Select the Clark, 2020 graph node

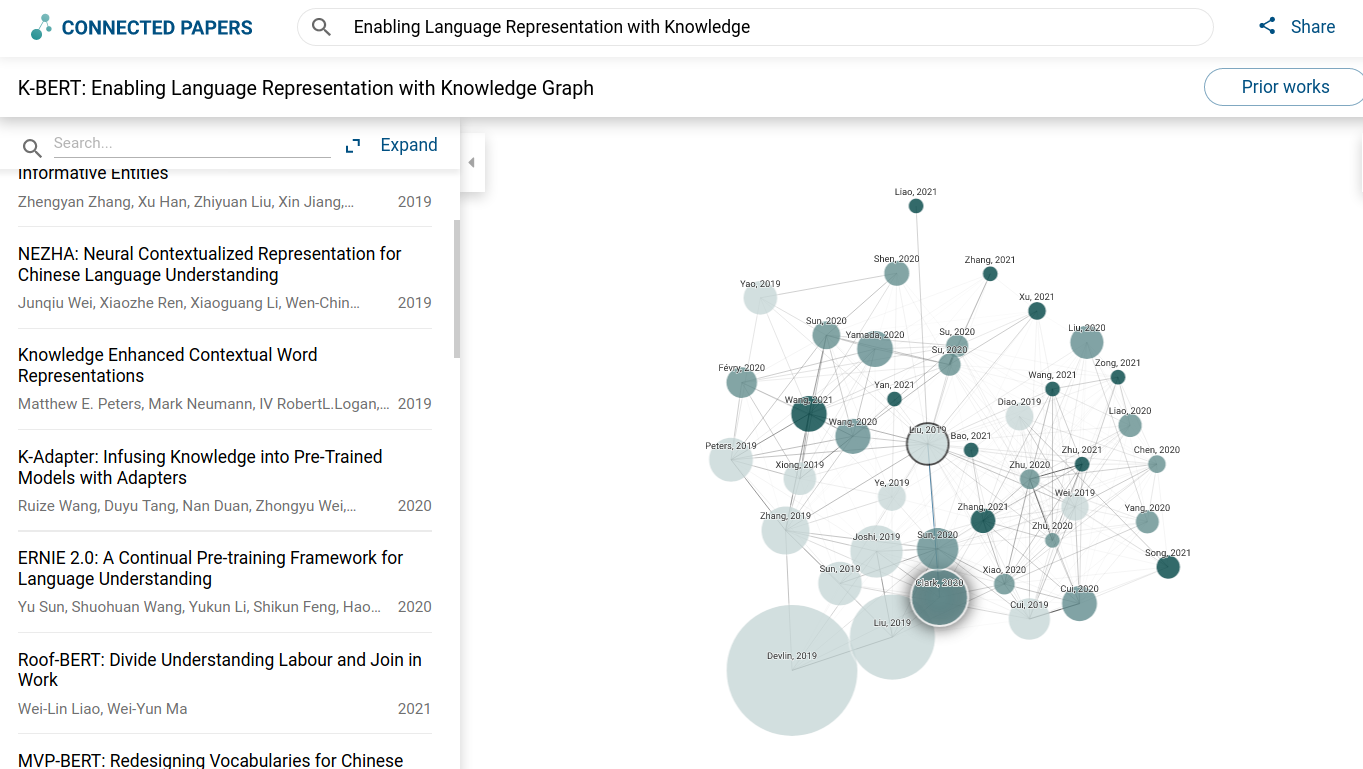tap(939, 598)
